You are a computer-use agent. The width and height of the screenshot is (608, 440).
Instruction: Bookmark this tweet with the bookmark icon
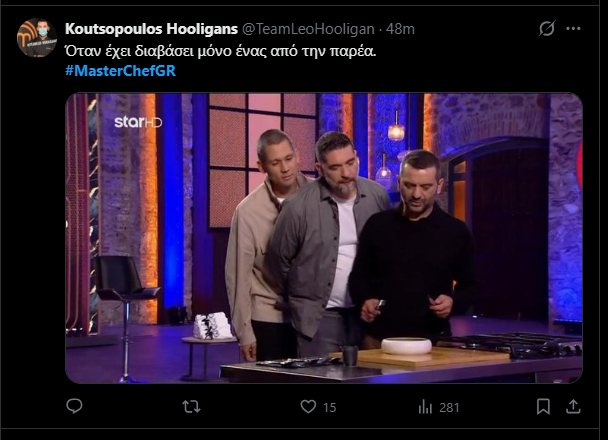543,406
